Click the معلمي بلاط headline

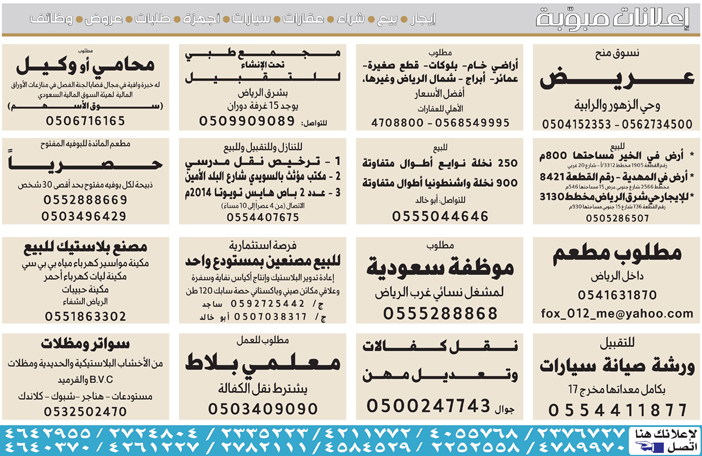point(263,363)
